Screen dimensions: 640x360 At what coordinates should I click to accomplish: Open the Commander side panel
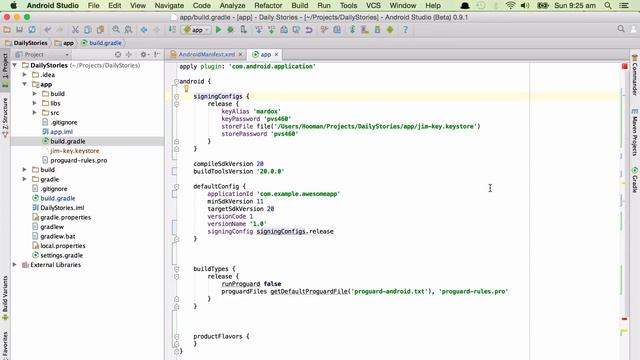point(635,75)
